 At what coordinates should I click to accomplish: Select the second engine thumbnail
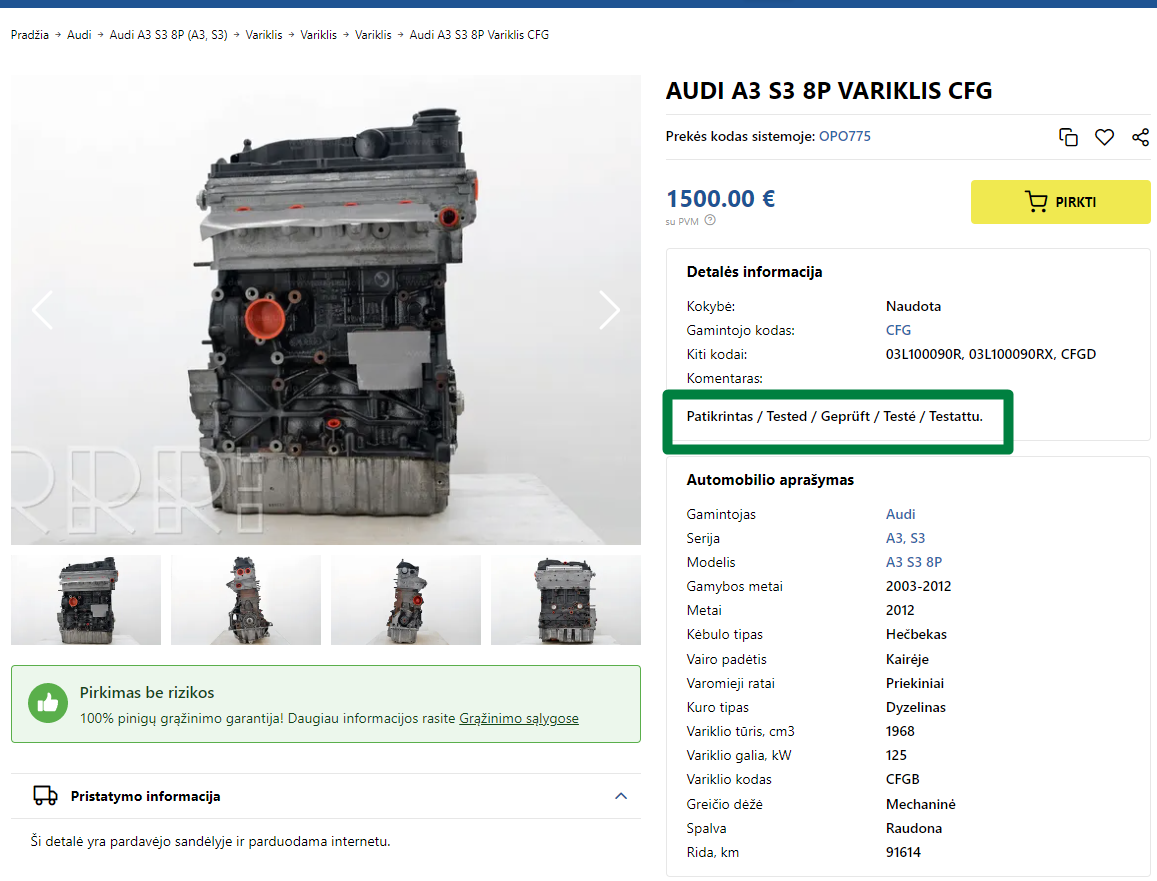pyautogui.click(x=246, y=600)
